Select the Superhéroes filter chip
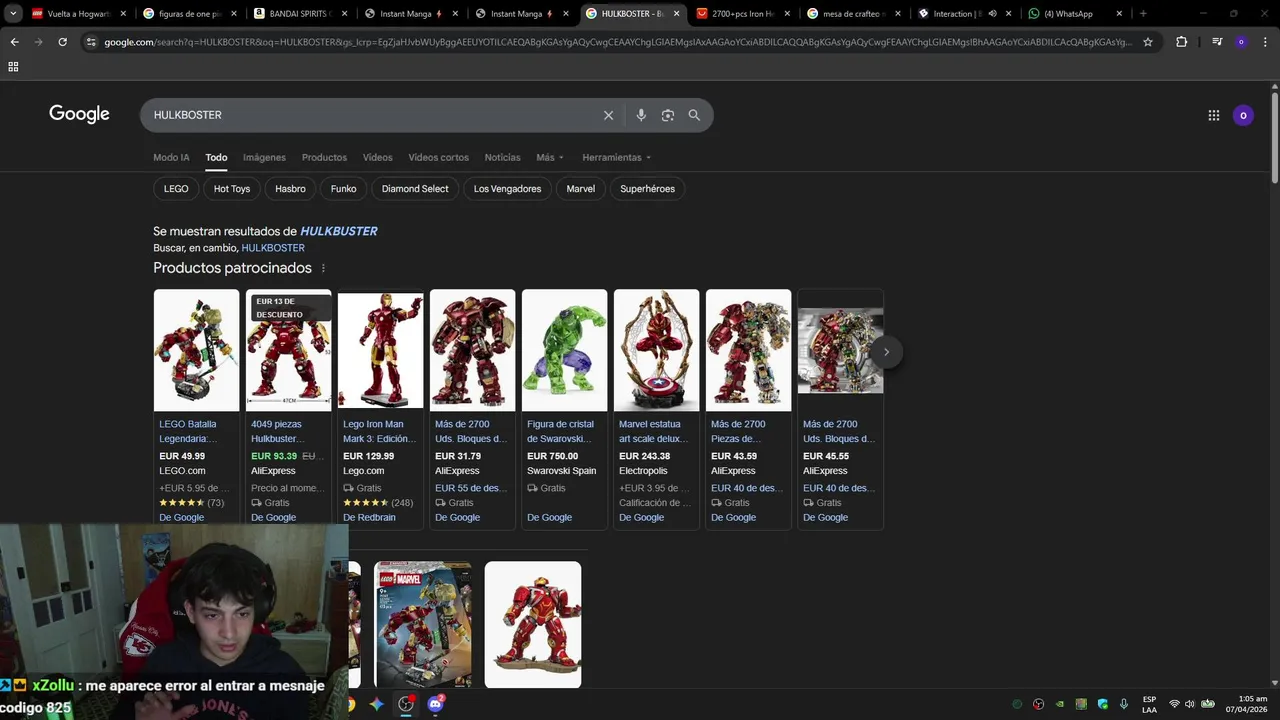Image resolution: width=1280 pixels, height=720 pixels. [647, 189]
